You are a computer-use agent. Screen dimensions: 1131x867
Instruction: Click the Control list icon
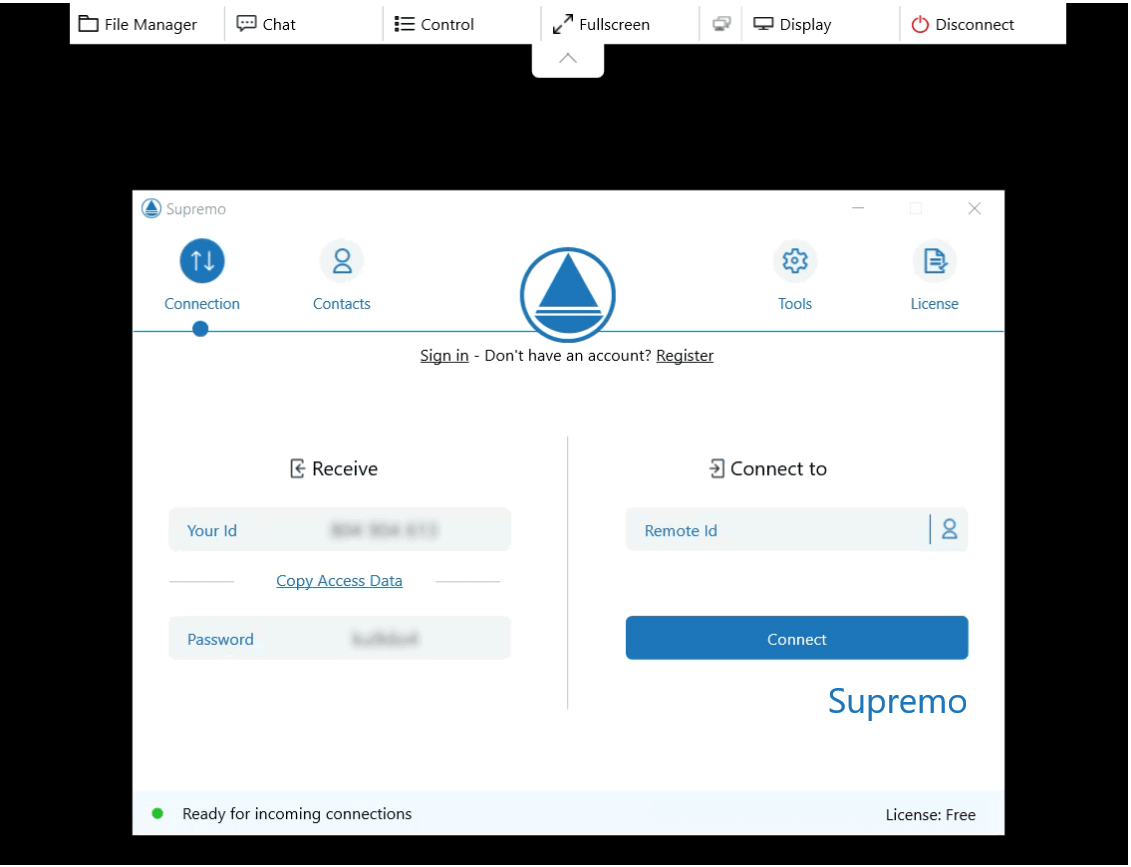click(405, 24)
